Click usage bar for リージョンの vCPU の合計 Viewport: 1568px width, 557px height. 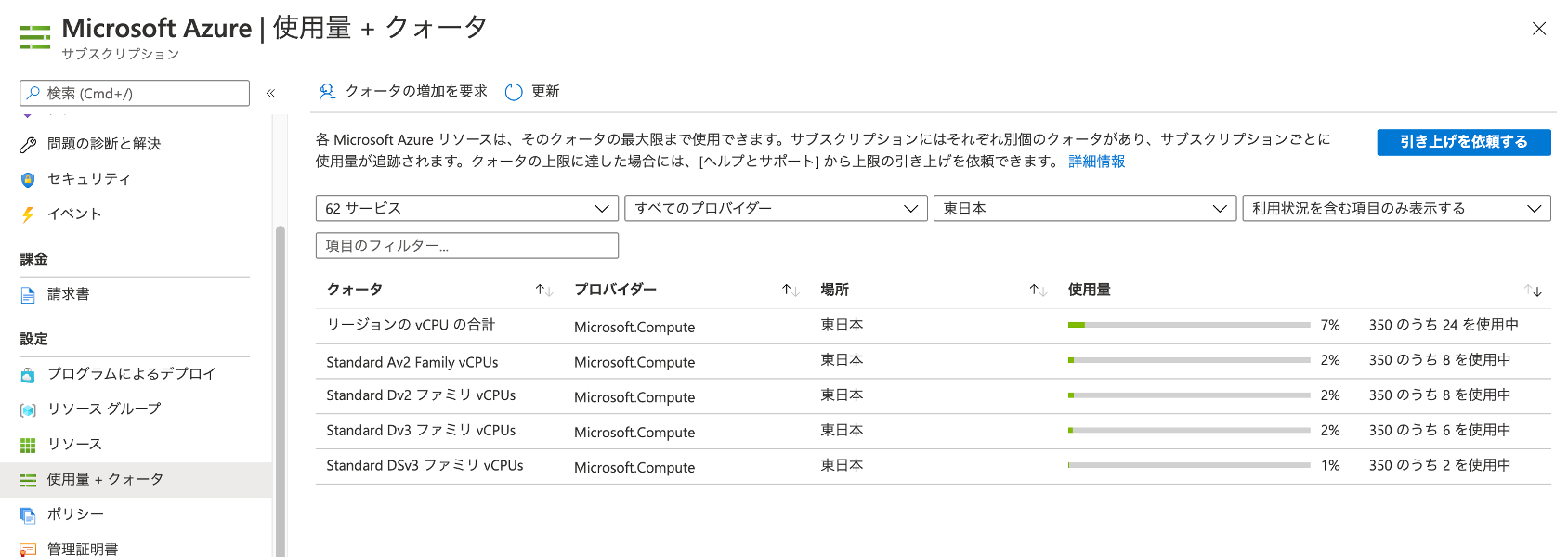click(1189, 325)
